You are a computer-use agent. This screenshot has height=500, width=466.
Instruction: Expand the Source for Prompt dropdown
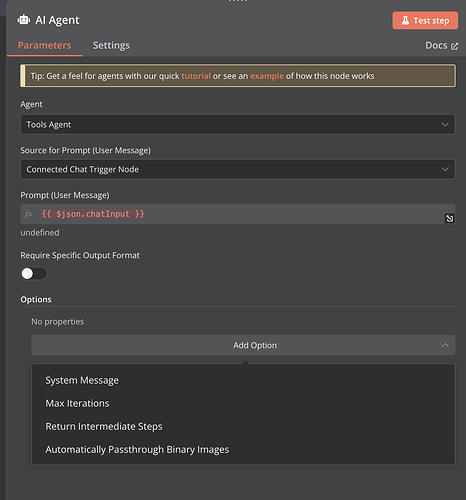(238, 169)
